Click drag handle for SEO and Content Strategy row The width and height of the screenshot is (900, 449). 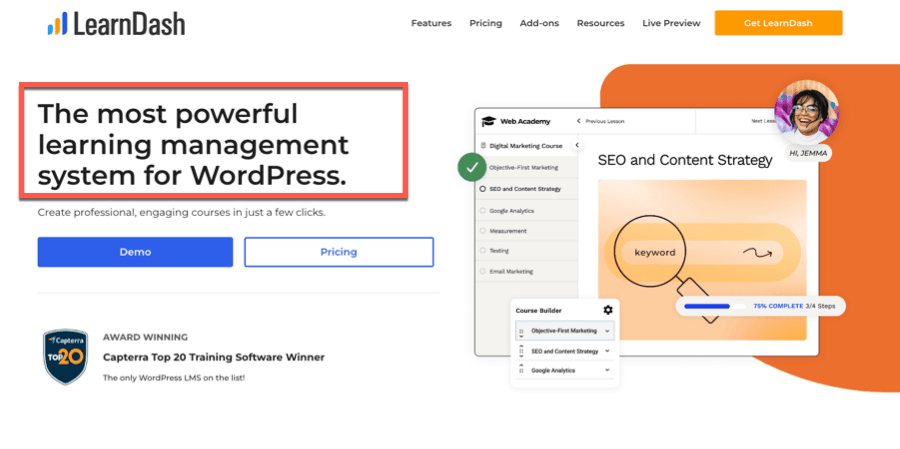tap(521, 352)
